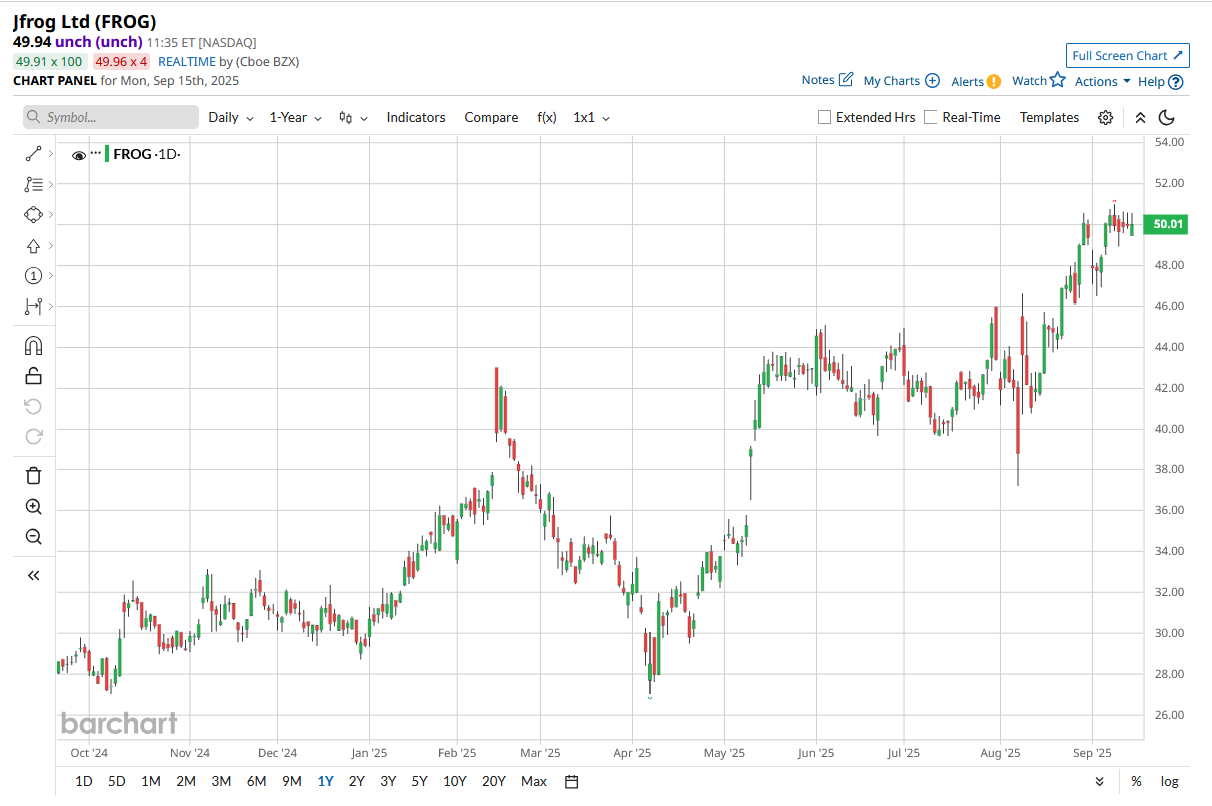
Task: Click the green FROG series color bar
Action: [107, 154]
